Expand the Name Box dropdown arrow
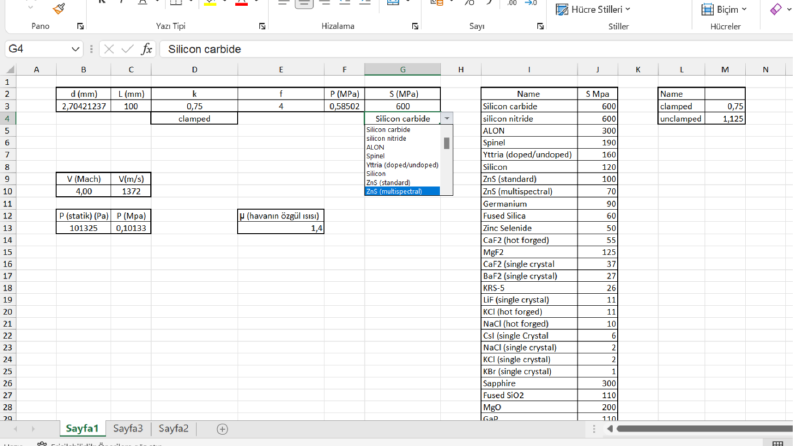The width and height of the screenshot is (793, 446). 75,49
